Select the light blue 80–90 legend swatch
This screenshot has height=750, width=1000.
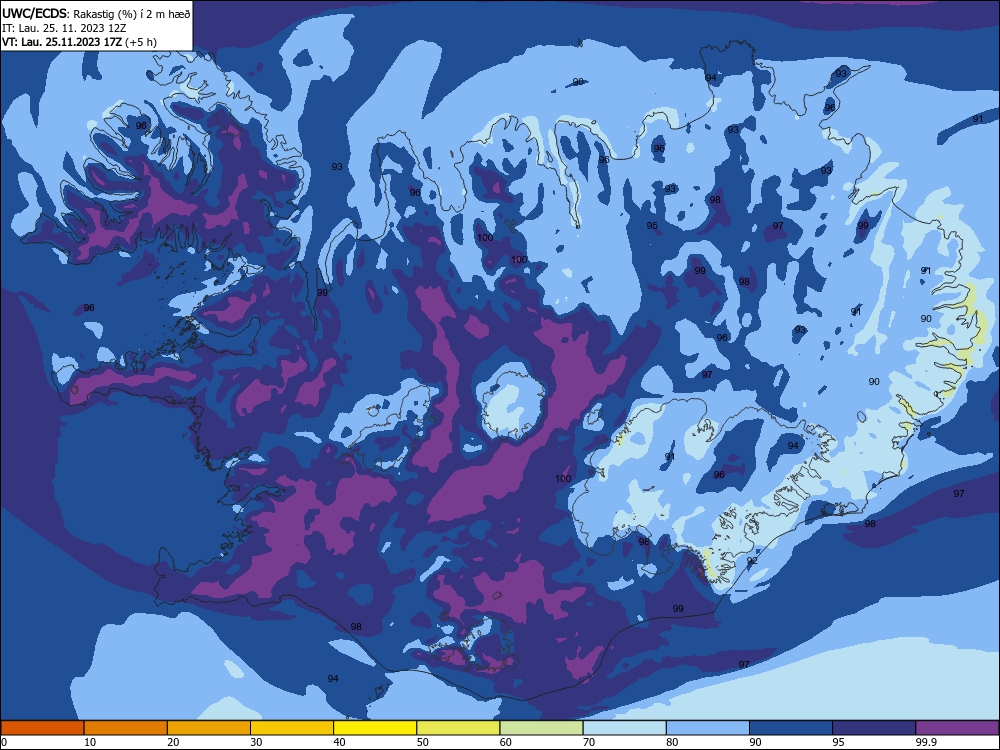point(708,728)
